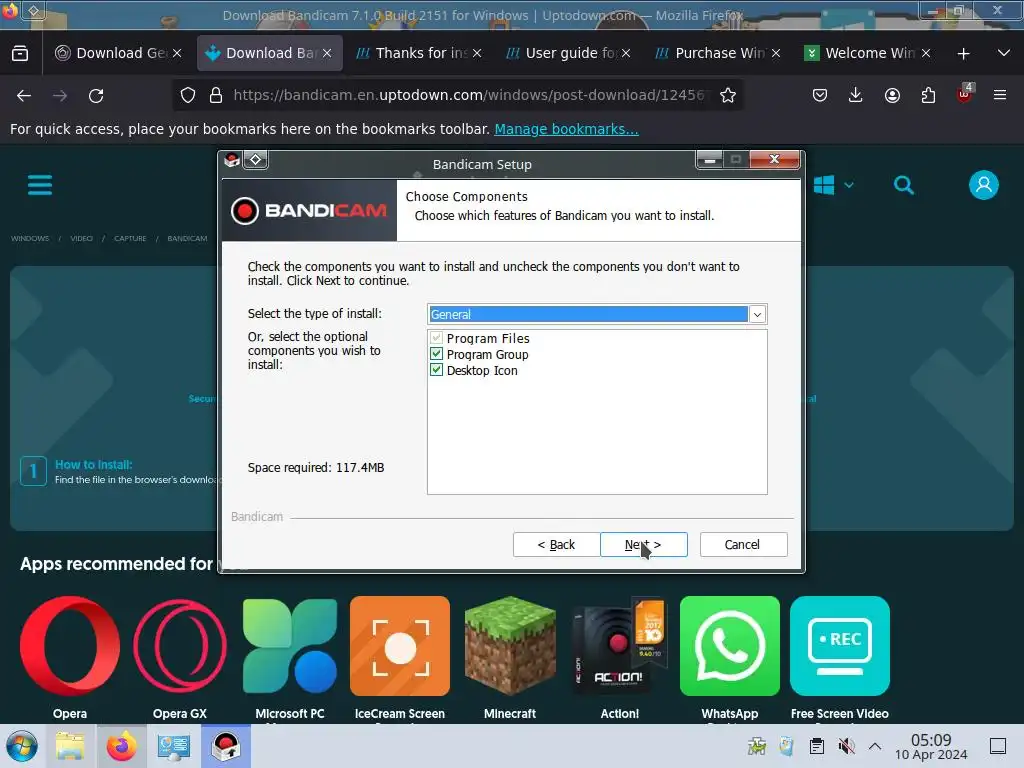Screen dimensions: 1024x768
Task: Open Uptodown hamburger menu
Action: point(40,185)
